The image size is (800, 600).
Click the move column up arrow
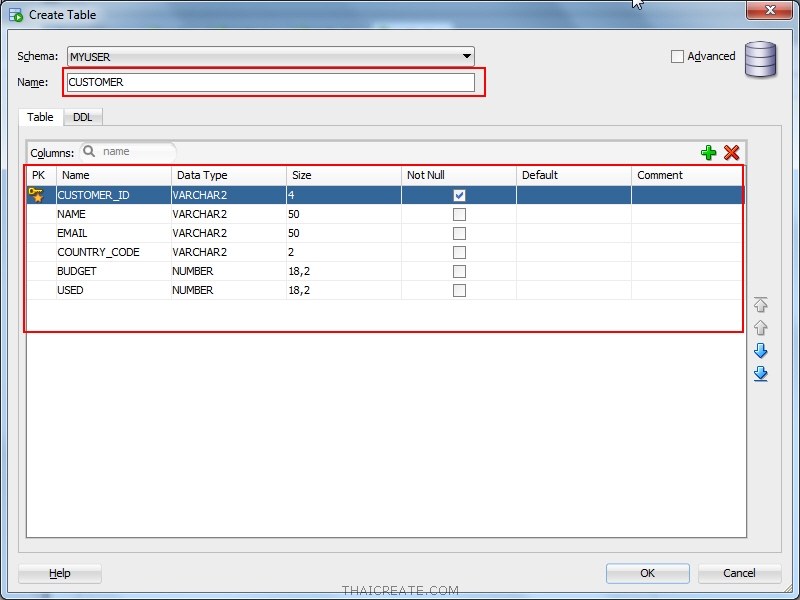(x=760, y=328)
